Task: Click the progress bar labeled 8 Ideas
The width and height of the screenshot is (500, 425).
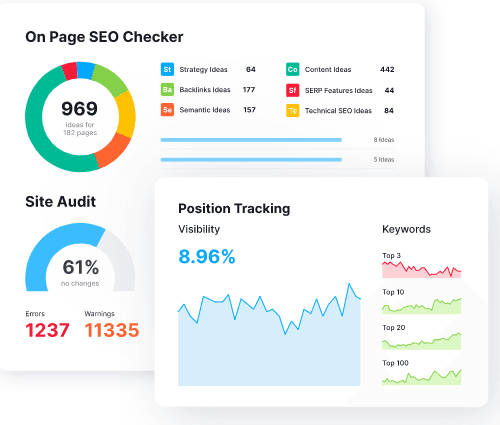Action: pyautogui.click(x=251, y=140)
